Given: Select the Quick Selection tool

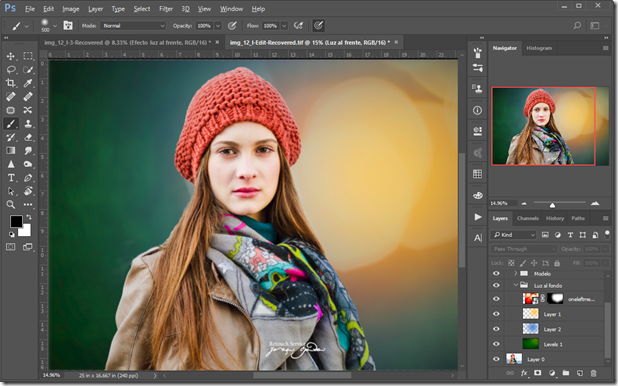Looking at the screenshot, I should point(28,70).
